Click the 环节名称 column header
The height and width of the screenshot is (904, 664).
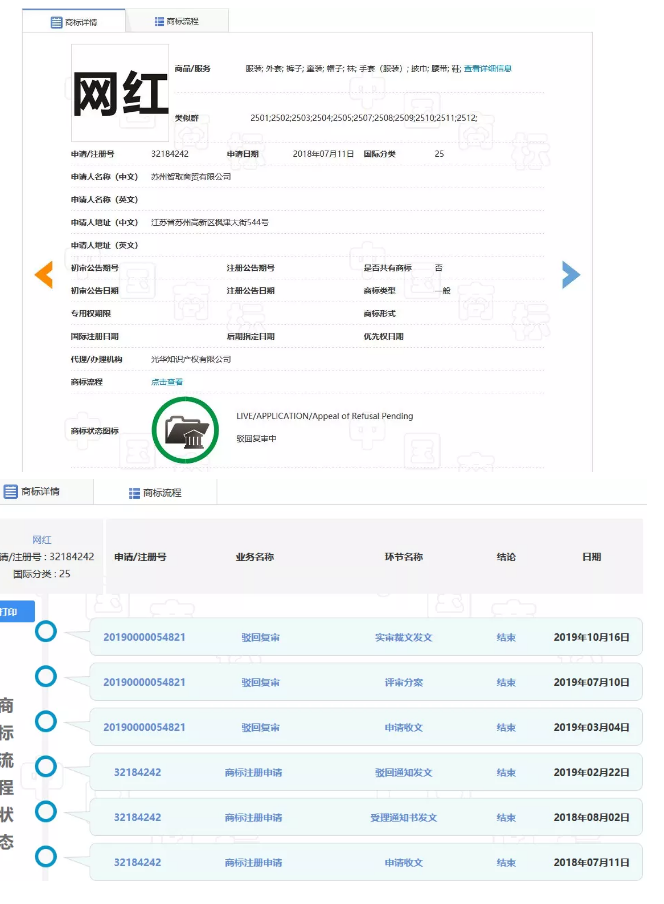point(403,556)
